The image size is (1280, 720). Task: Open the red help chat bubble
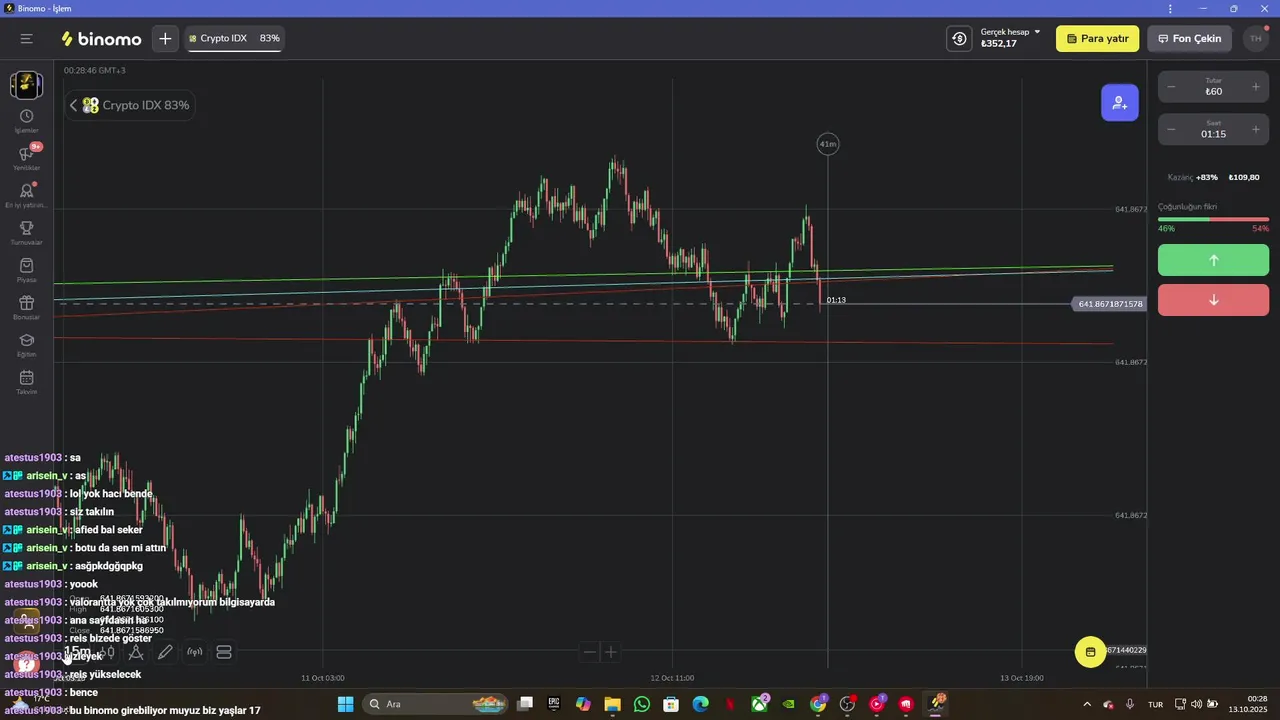(27, 664)
